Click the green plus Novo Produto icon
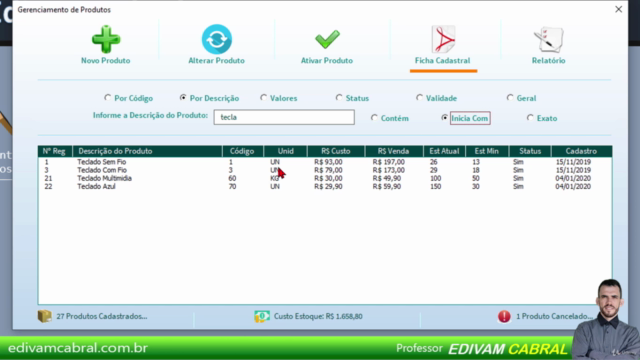The width and height of the screenshot is (640, 360). pos(106,39)
